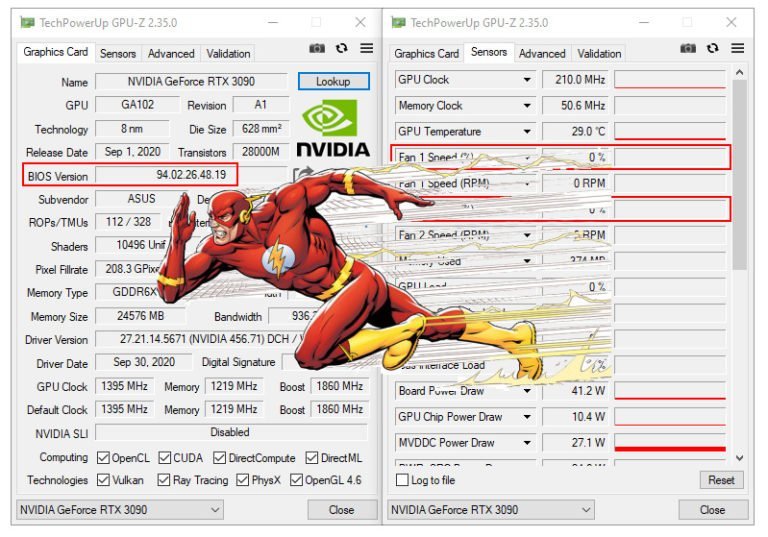The width and height of the screenshot is (768, 537).
Task: Open GPU selector dropdown in Sensors window
Action: pos(491,510)
